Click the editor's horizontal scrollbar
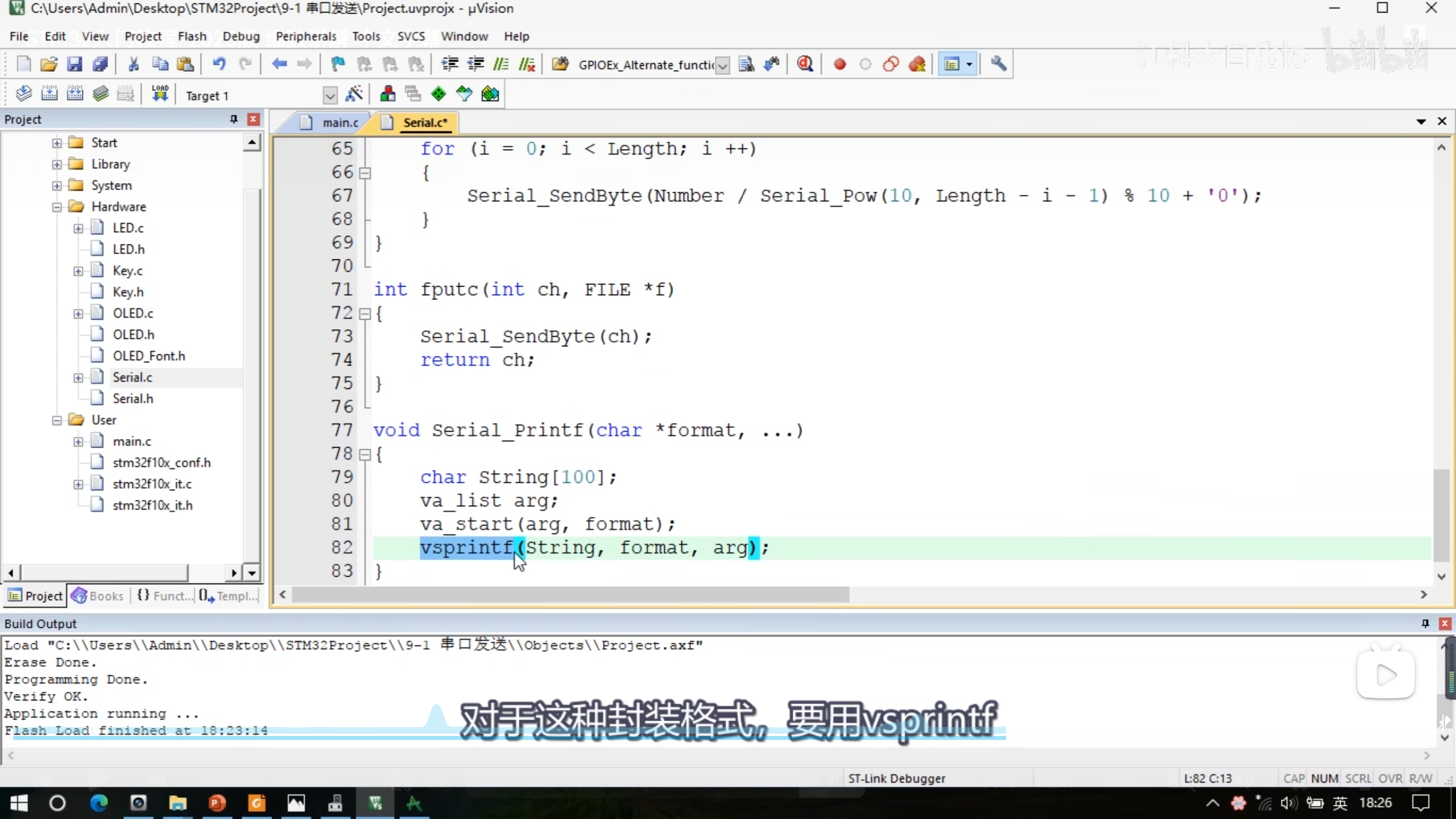 (x=570, y=594)
